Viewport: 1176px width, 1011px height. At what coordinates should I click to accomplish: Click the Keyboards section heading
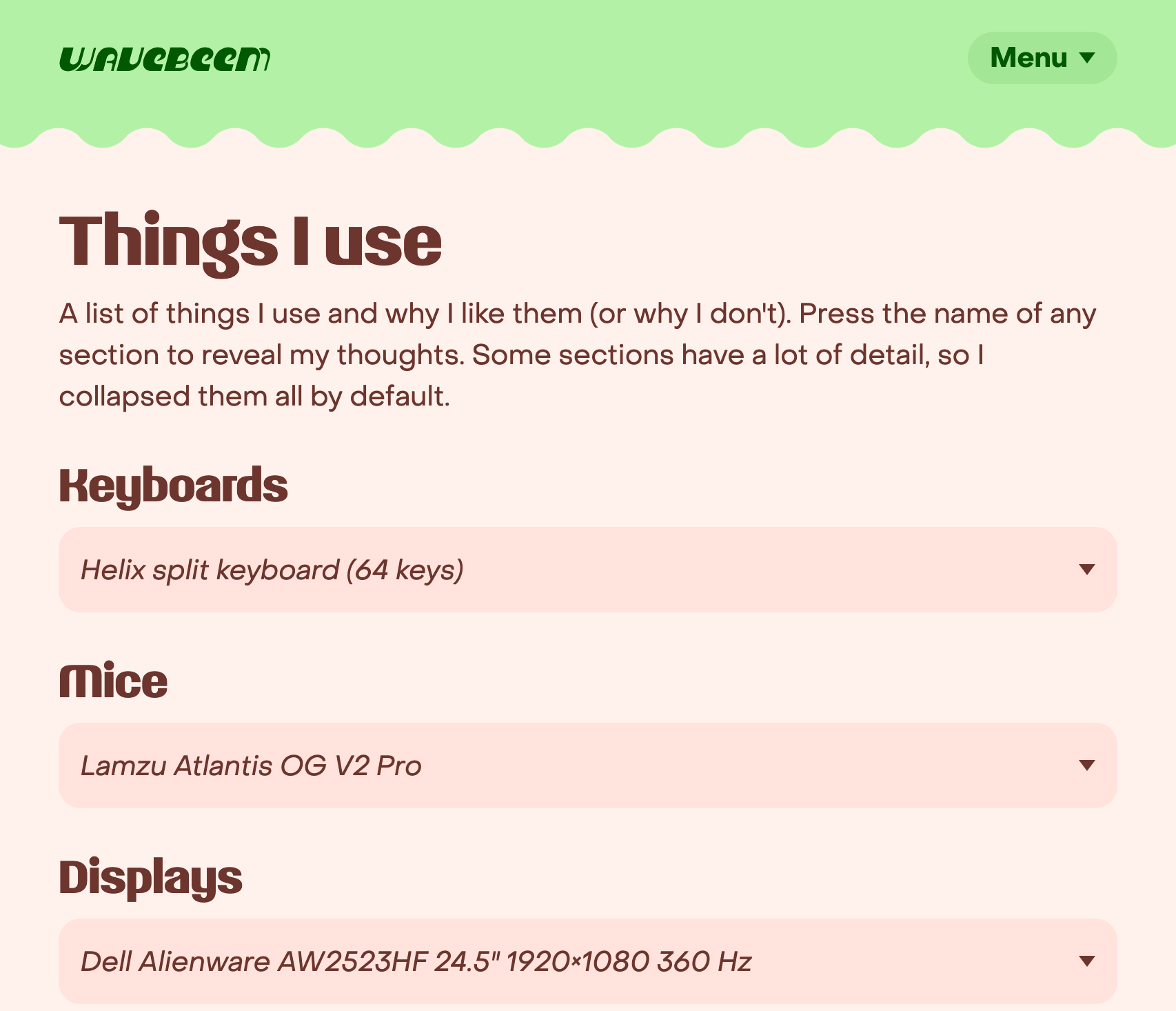[173, 486]
